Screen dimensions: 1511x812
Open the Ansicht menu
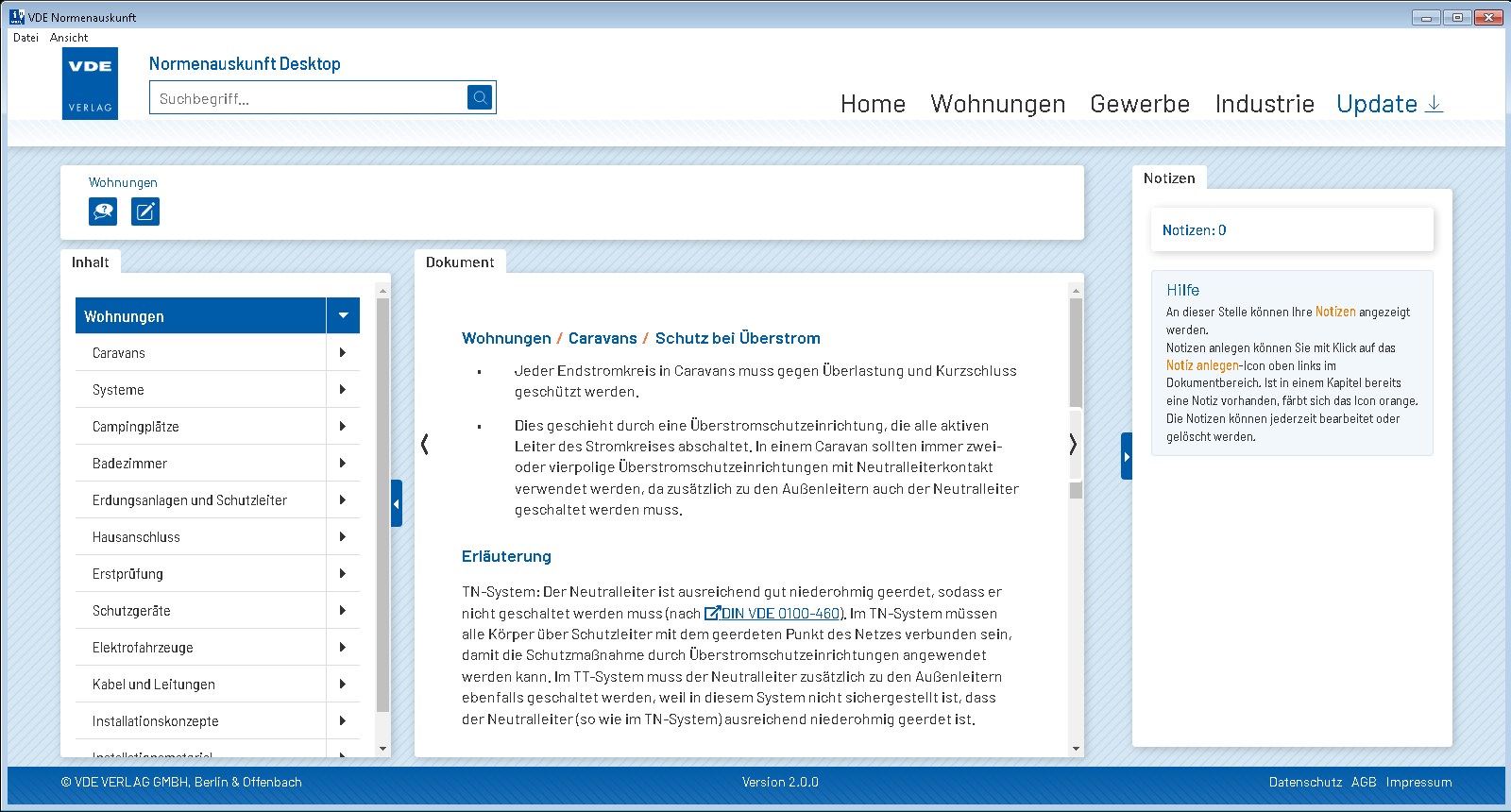[69, 38]
